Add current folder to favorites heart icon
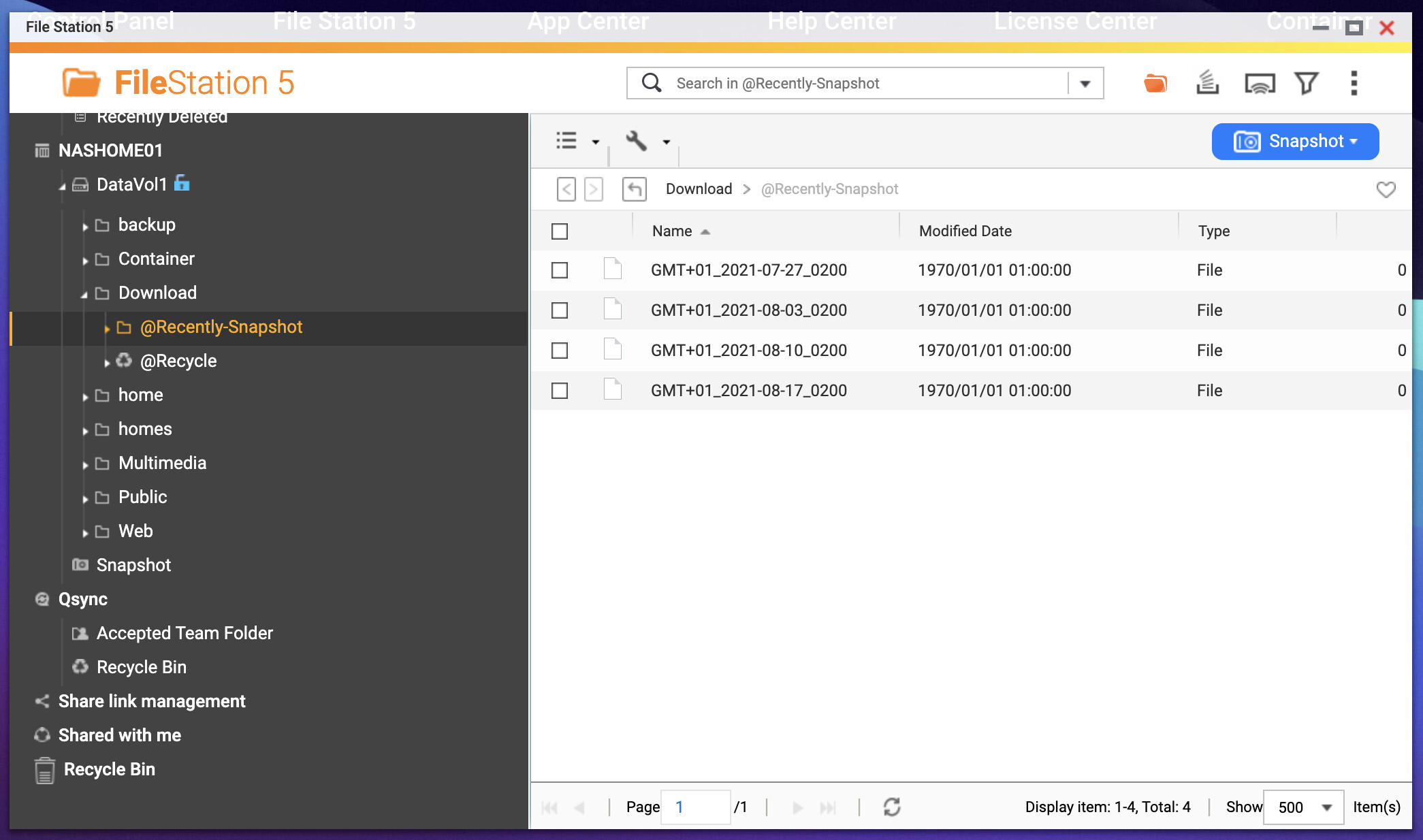 click(x=1386, y=189)
